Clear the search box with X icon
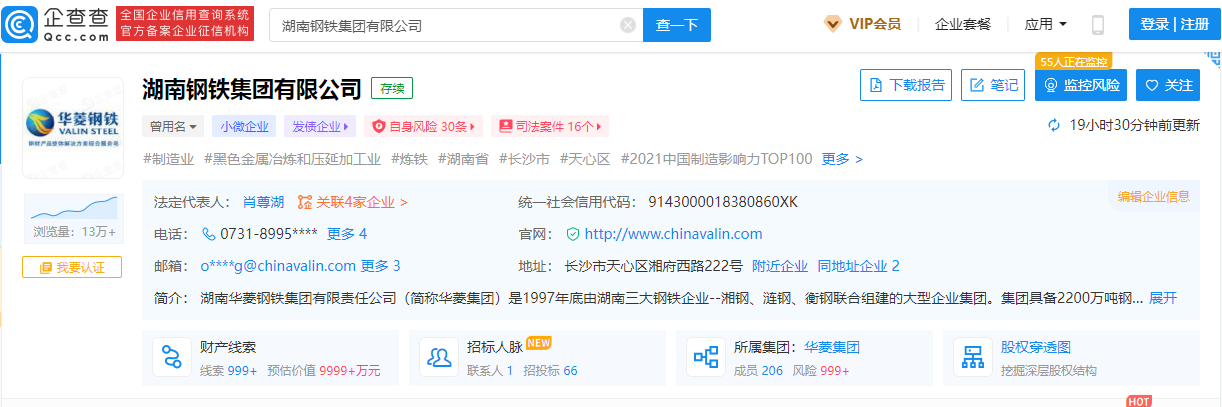The height and width of the screenshot is (407, 1222). pyautogui.click(x=627, y=25)
